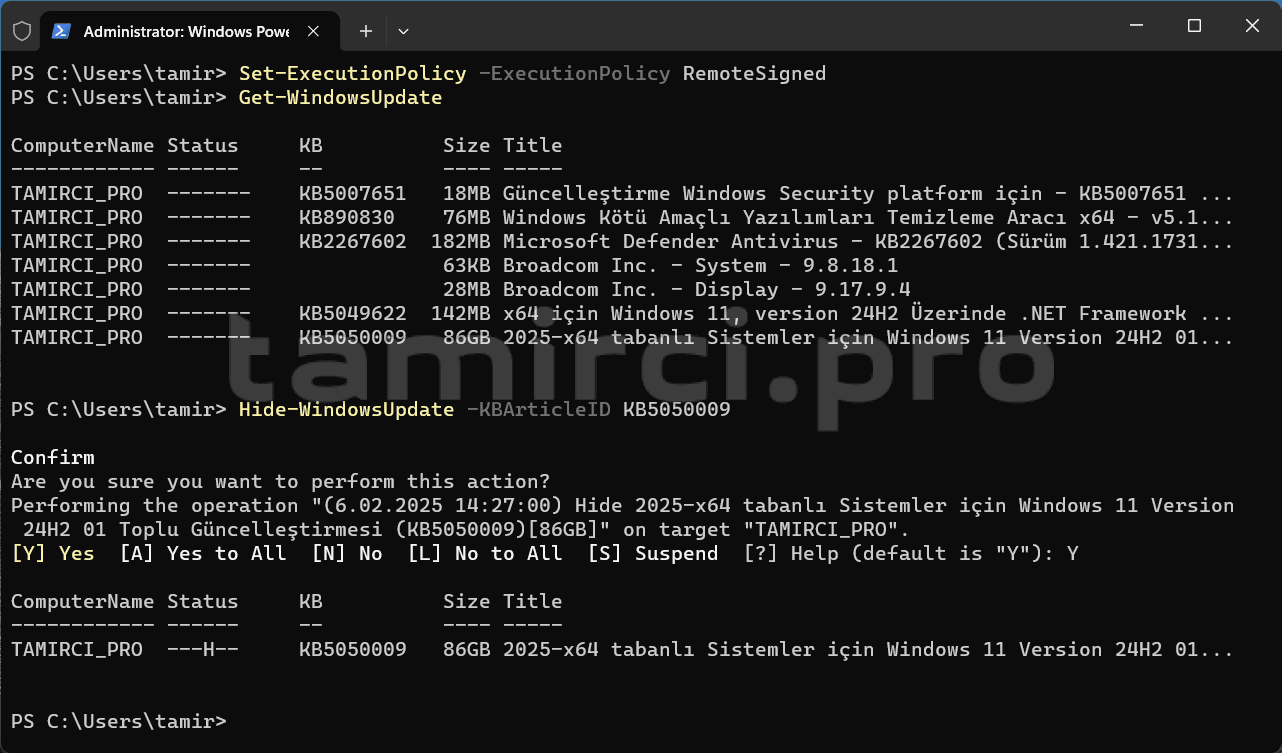This screenshot has width=1282, height=753.
Task: Click the minimize window icon
Action: point(1136,26)
